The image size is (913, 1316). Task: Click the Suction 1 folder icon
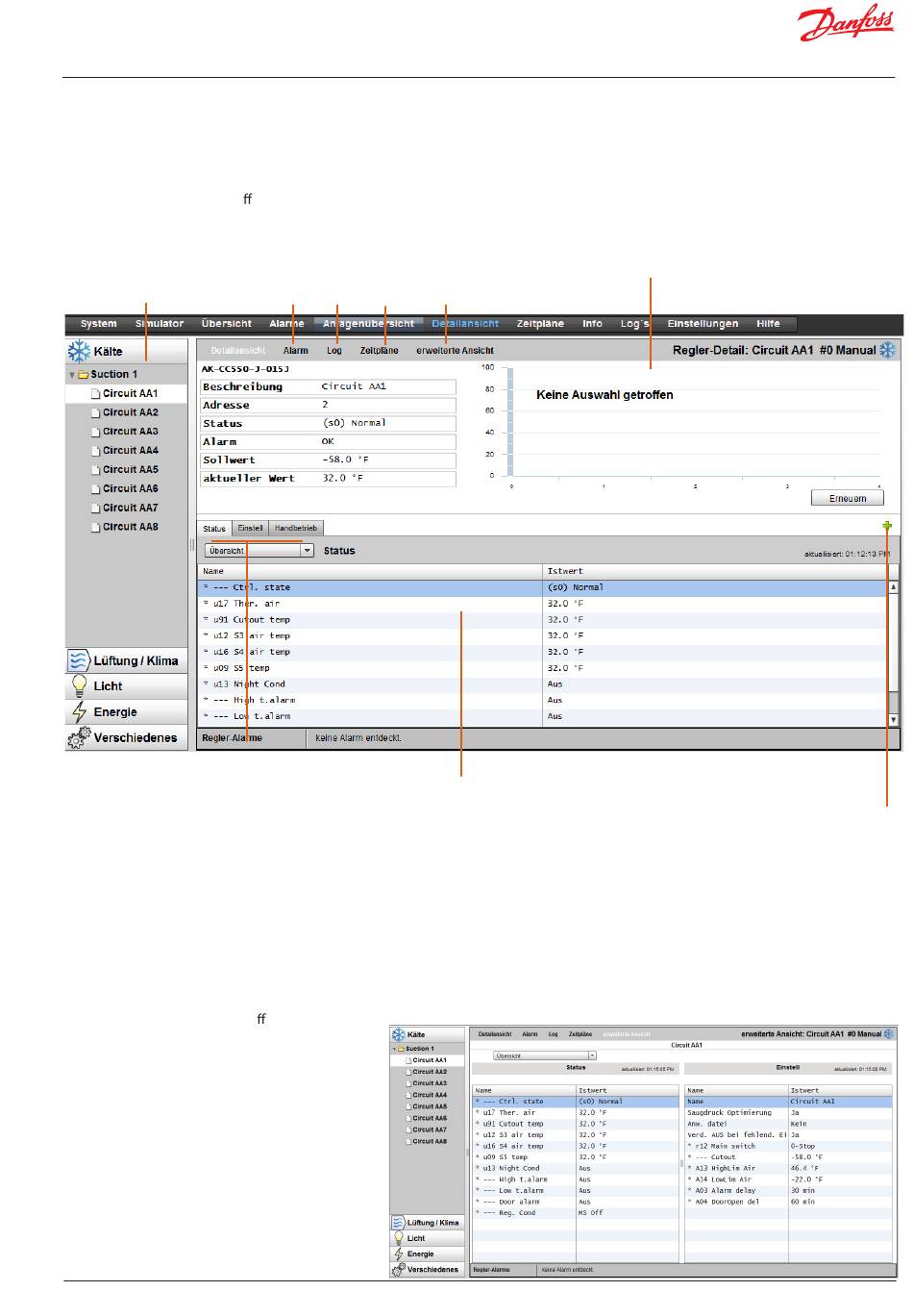[83, 374]
